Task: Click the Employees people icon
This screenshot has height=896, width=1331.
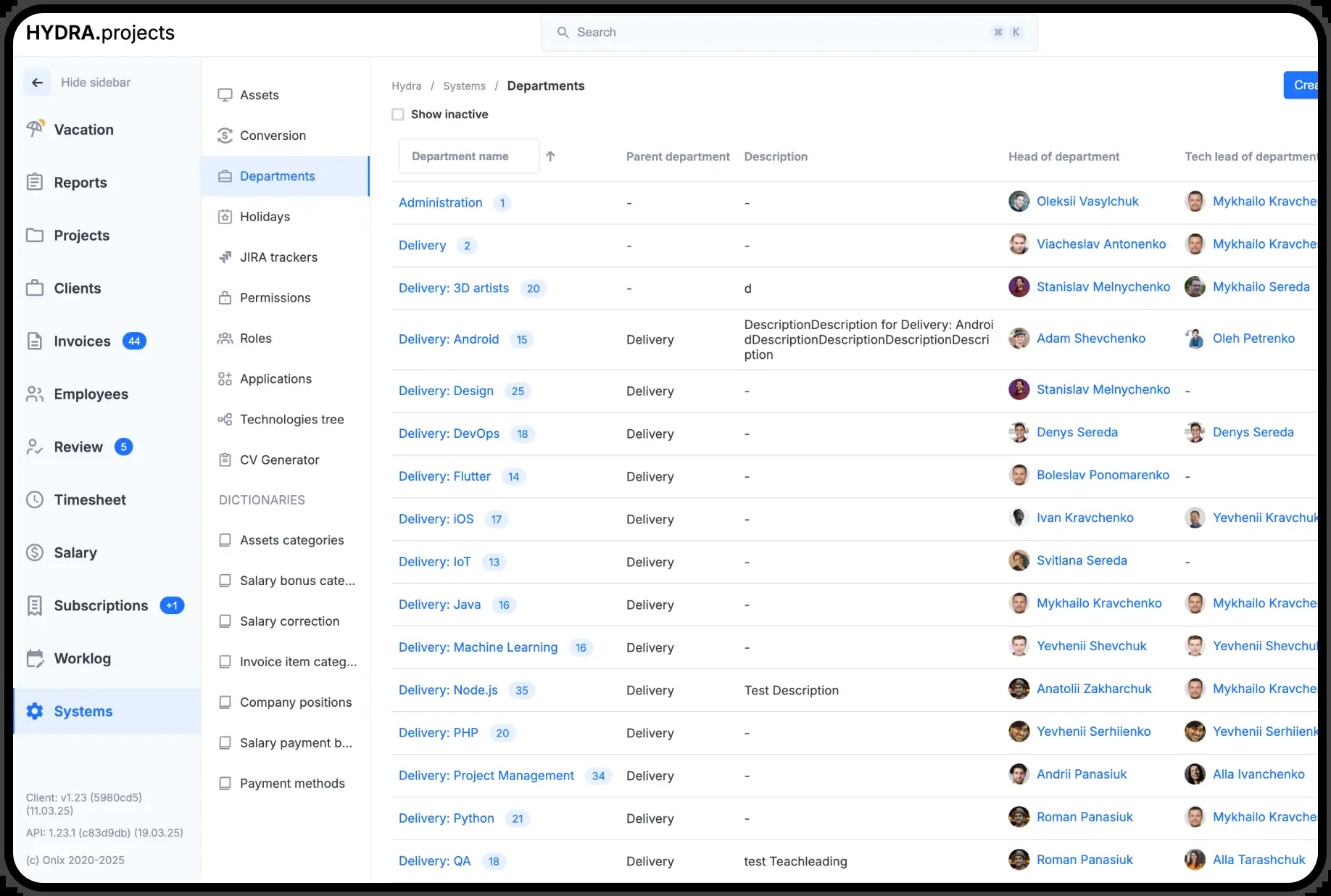Action: tap(35, 394)
